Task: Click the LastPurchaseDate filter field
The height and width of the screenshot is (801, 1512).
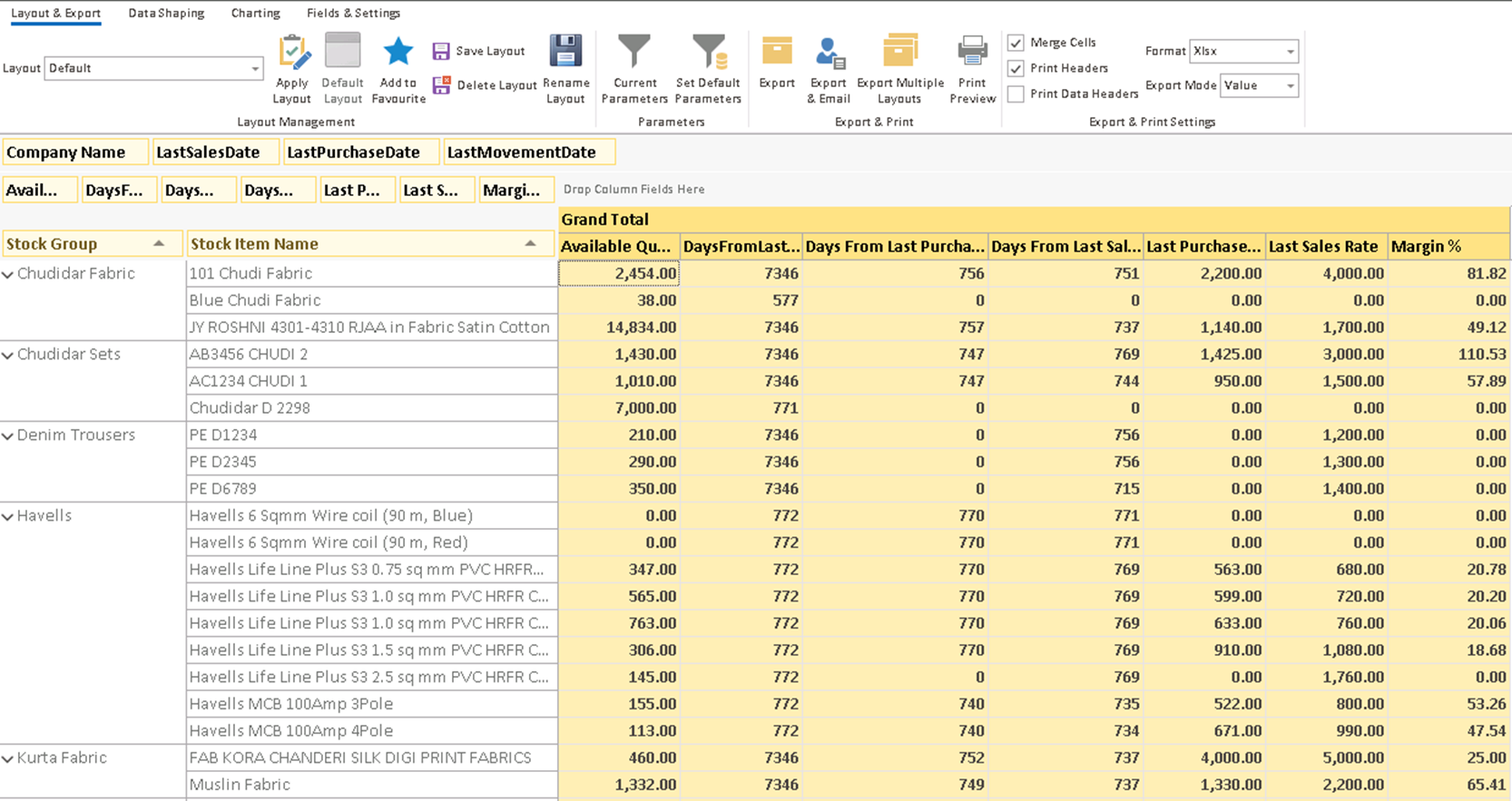Action: pyautogui.click(x=361, y=152)
